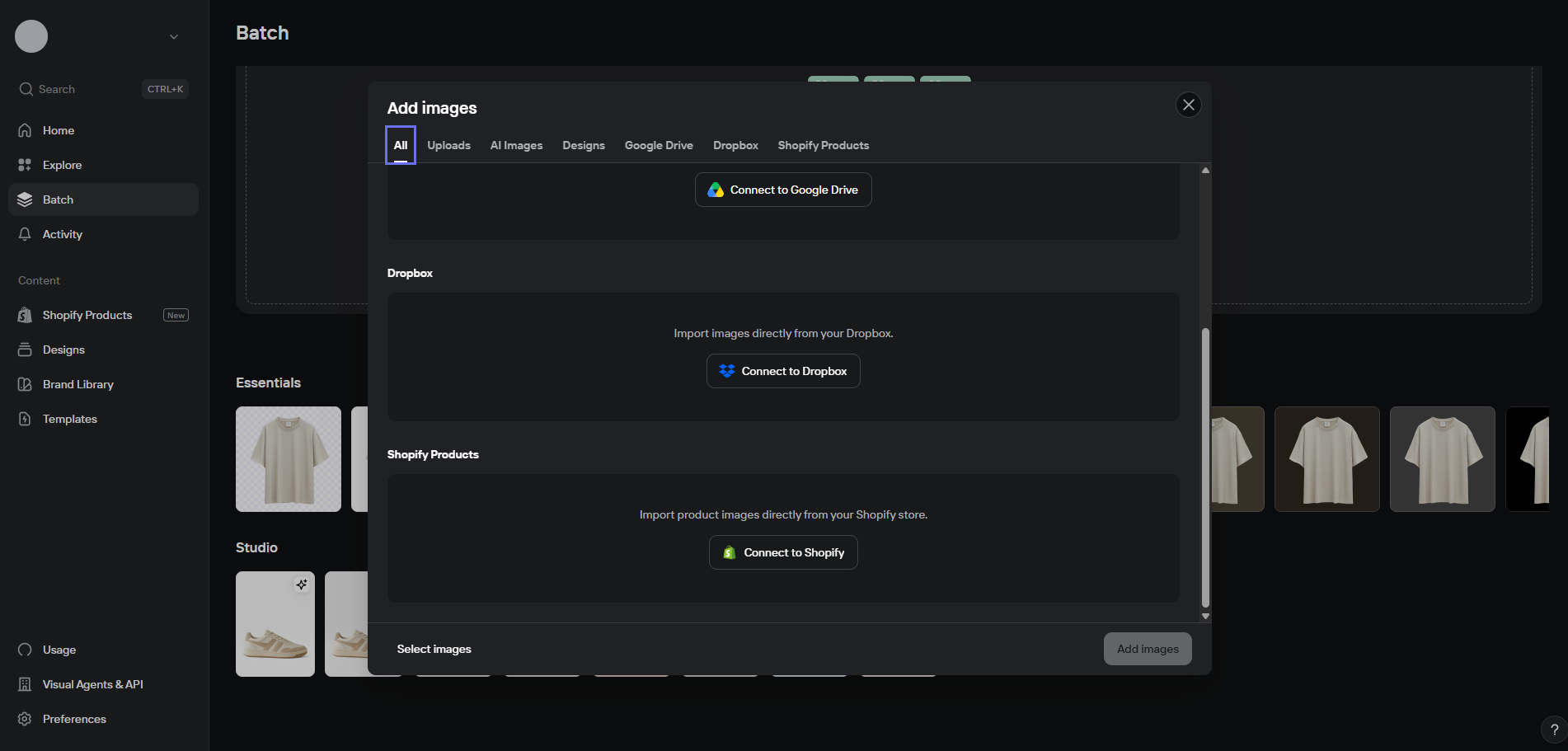Expand the account dropdown chevron

coord(174,36)
